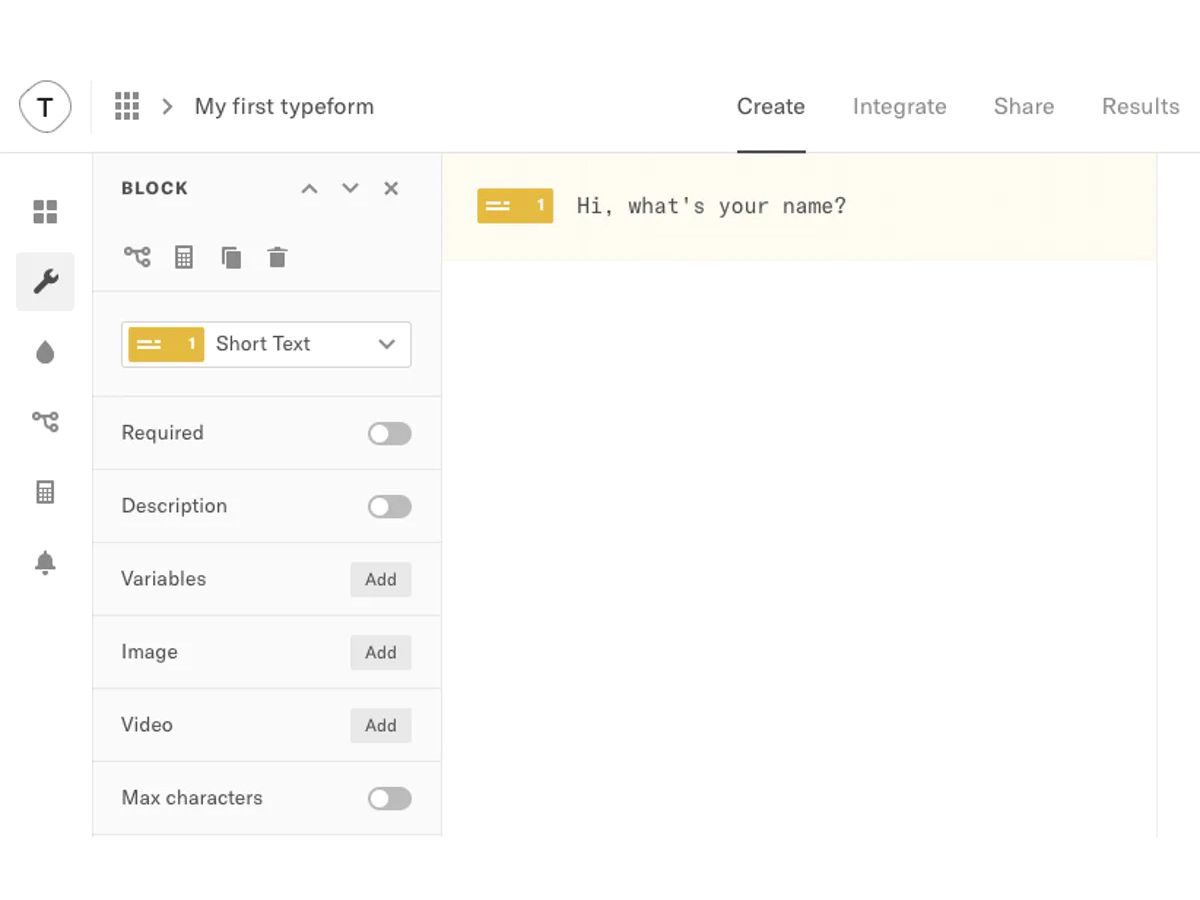Open the blocks grid sidebar icon
The image size is (1200, 900).
[x=45, y=212]
